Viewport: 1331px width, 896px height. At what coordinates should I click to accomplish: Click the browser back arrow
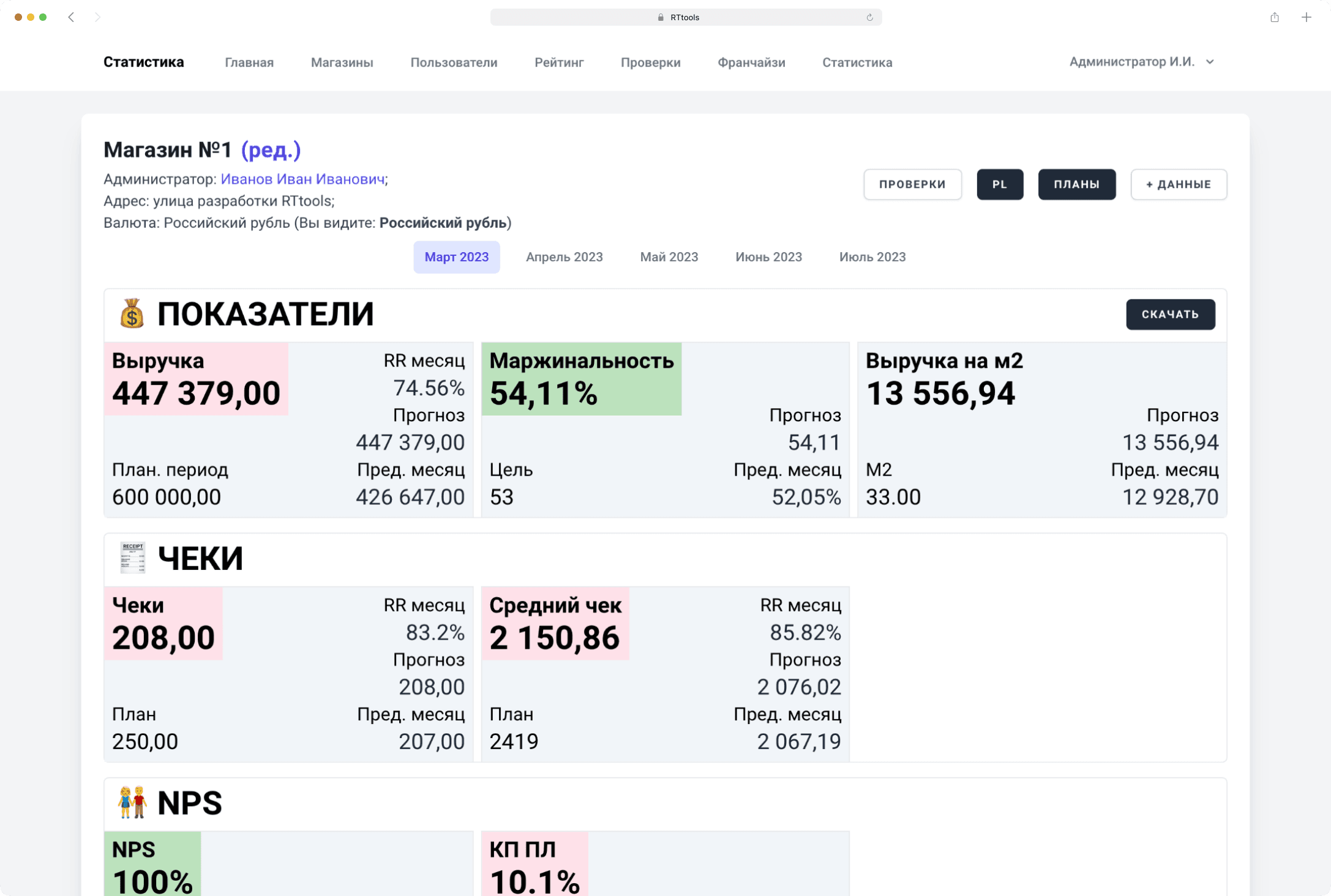[71, 17]
